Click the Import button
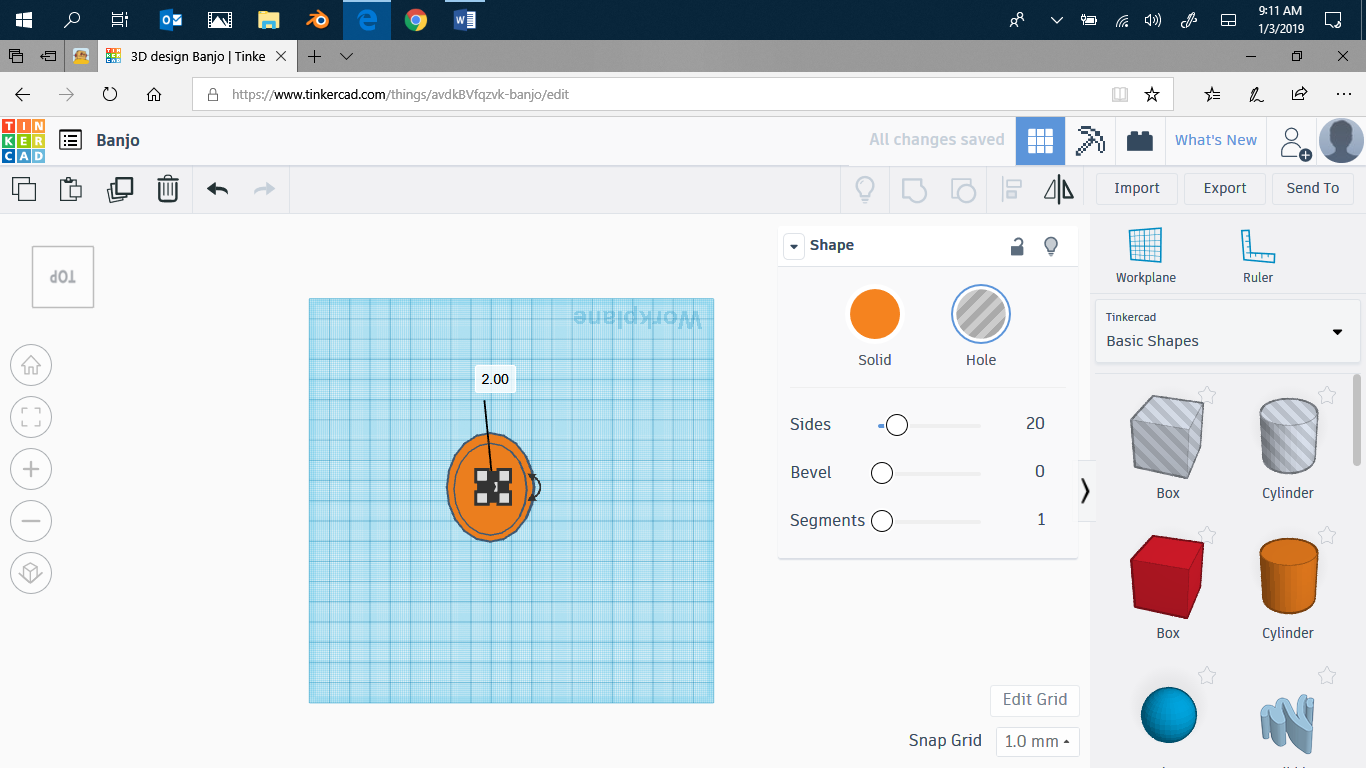This screenshot has width=1366, height=768. (x=1137, y=188)
